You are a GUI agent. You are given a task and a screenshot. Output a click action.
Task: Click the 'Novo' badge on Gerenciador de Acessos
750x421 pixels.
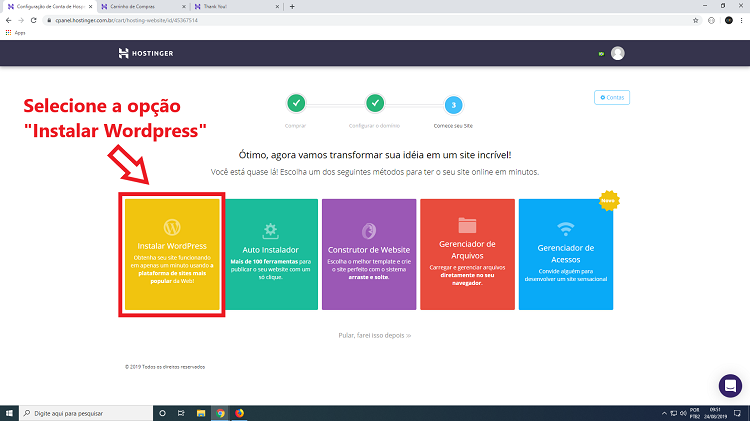point(608,200)
